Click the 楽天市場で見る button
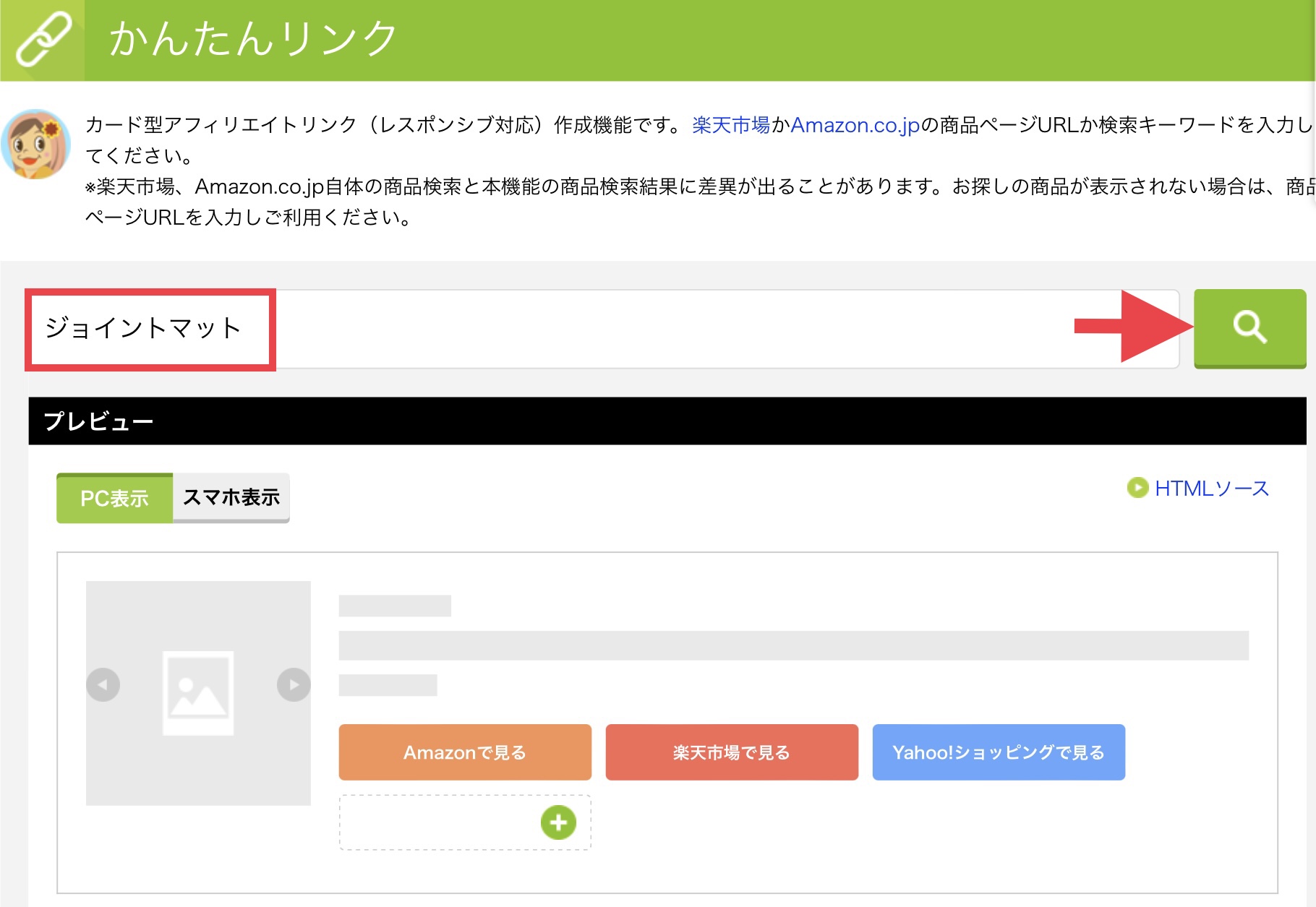 pyautogui.click(x=732, y=752)
